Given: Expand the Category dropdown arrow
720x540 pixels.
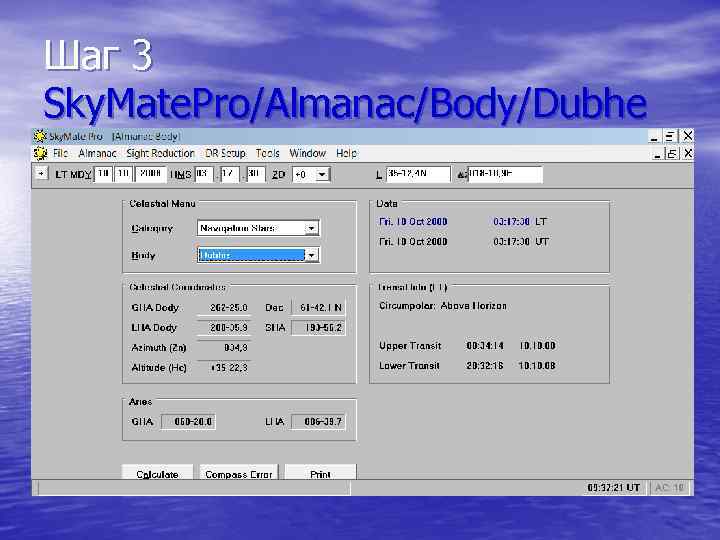Looking at the screenshot, I should tap(312, 228).
